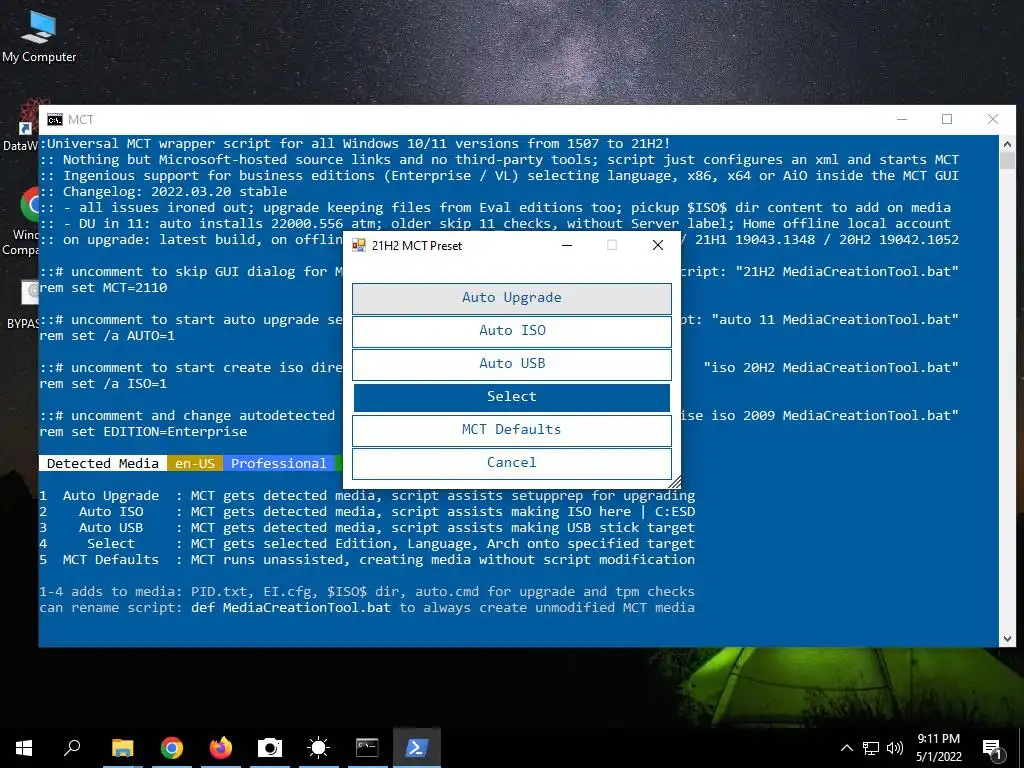Screen dimensions: 1024x768
Task: Click the 21H2 MCT Preset title icon
Action: (x=359, y=246)
